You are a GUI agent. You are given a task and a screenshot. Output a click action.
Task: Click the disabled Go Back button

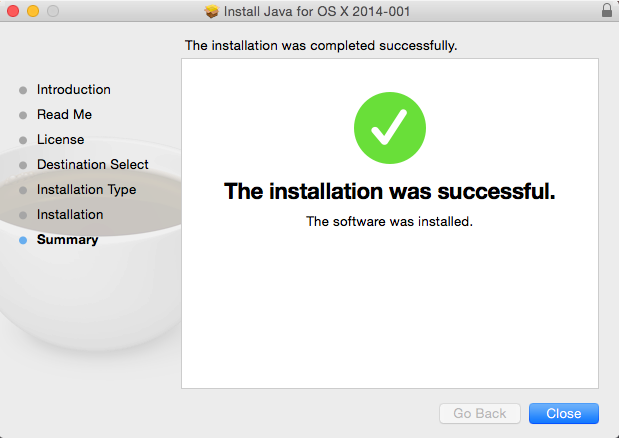pos(480,413)
